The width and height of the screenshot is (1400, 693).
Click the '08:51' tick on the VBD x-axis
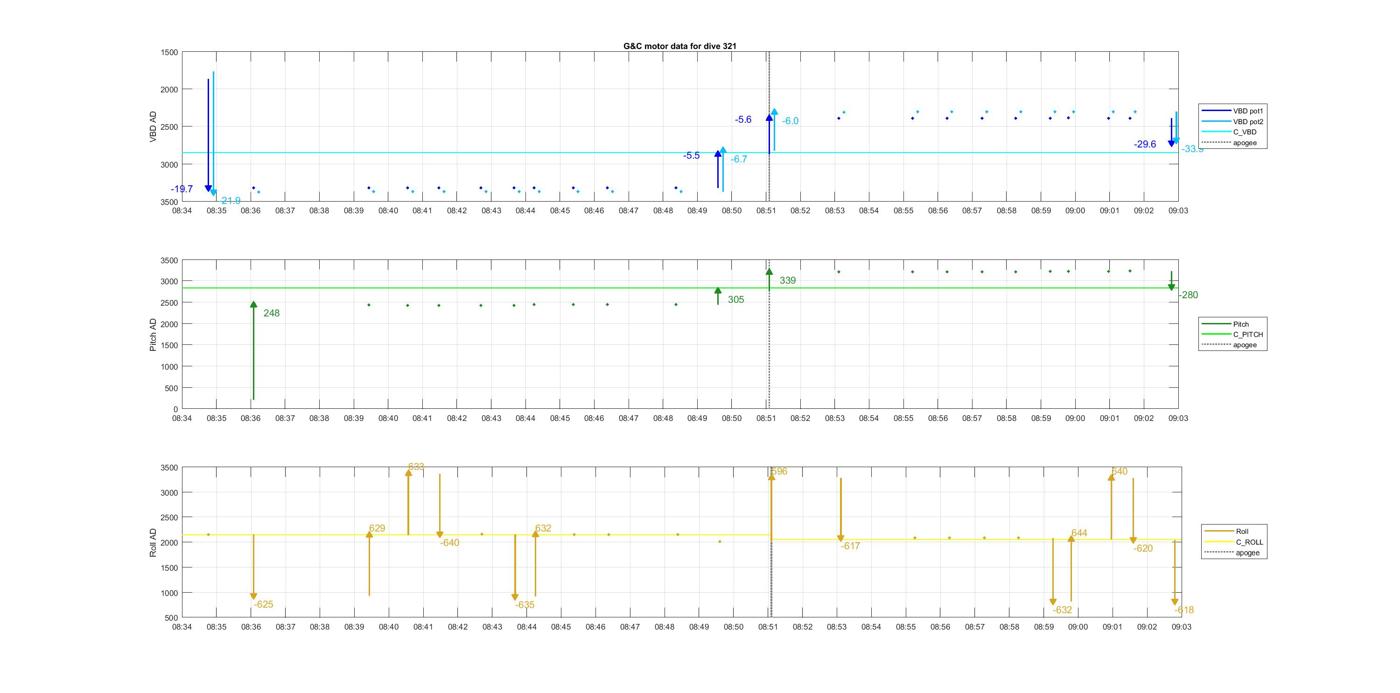[766, 211]
